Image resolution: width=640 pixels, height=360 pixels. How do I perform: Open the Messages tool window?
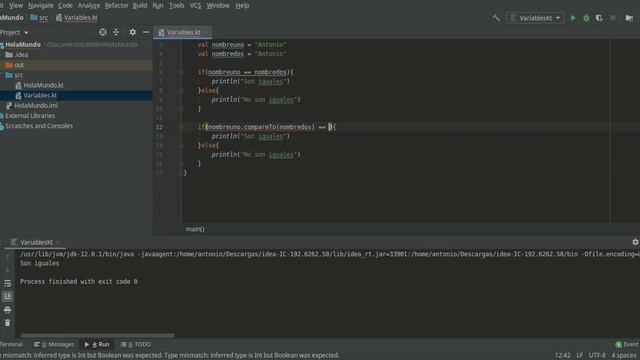point(54,344)
